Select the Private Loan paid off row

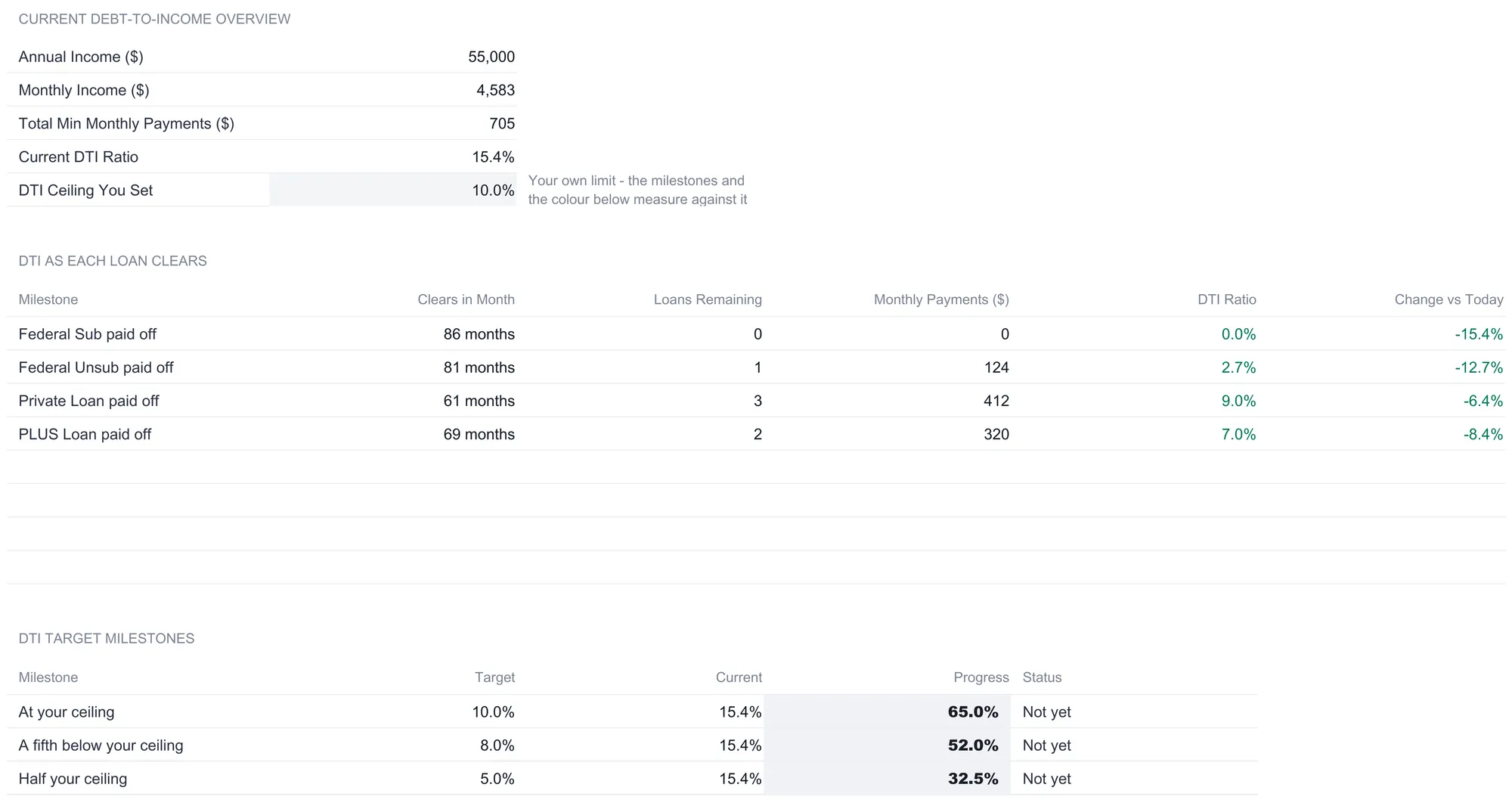coord(756,400)
